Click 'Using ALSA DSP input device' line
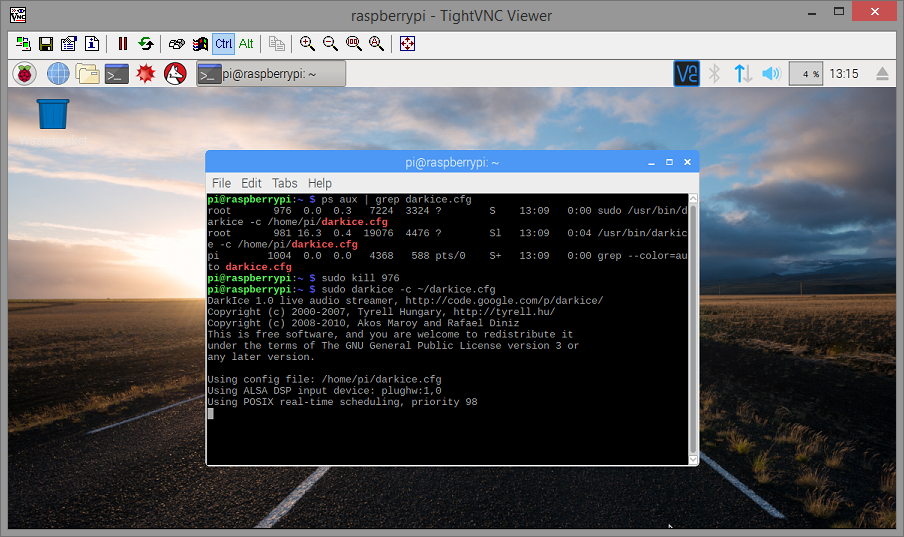 click(324, 390)
